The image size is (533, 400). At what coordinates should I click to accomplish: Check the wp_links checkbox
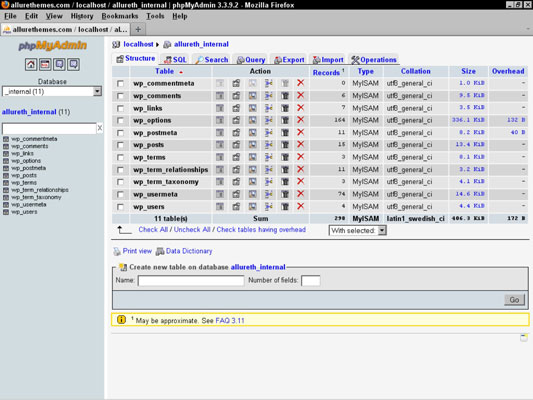click(x=120, y=108)
